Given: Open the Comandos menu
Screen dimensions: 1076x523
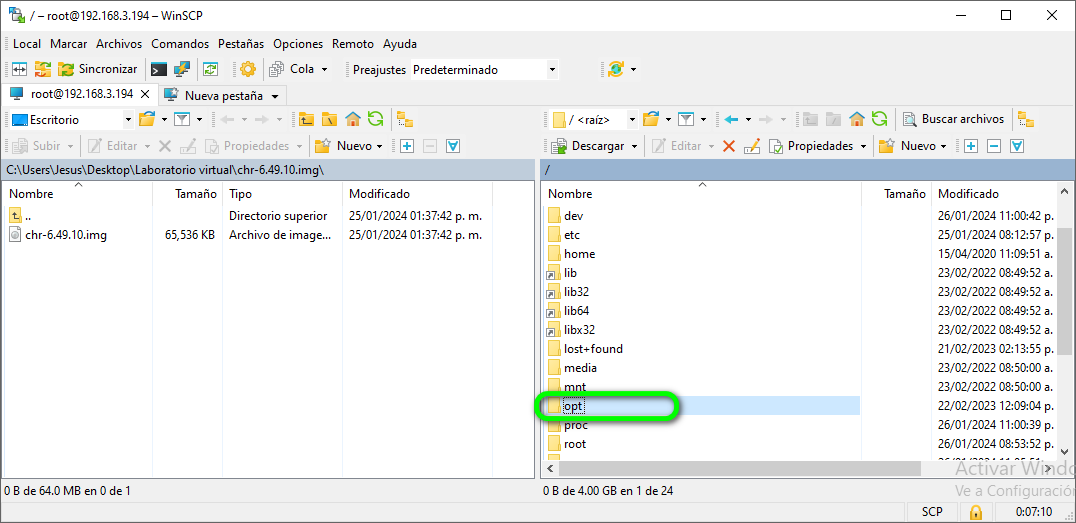Looking at the screenshot, I should tap(180, 44).
